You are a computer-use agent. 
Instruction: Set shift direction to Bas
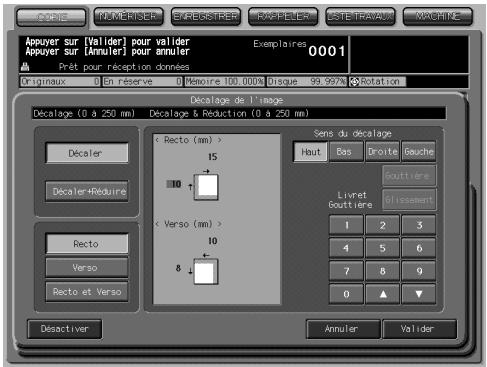point(346,152)
